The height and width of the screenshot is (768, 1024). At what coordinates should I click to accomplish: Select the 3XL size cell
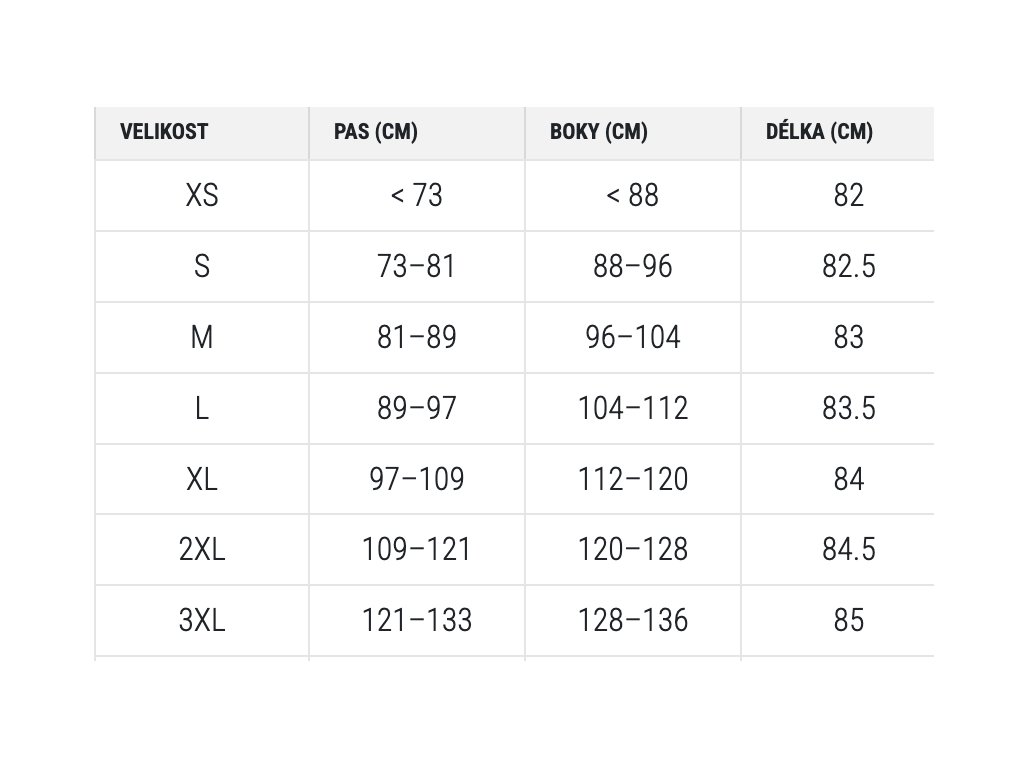point(202,620)
